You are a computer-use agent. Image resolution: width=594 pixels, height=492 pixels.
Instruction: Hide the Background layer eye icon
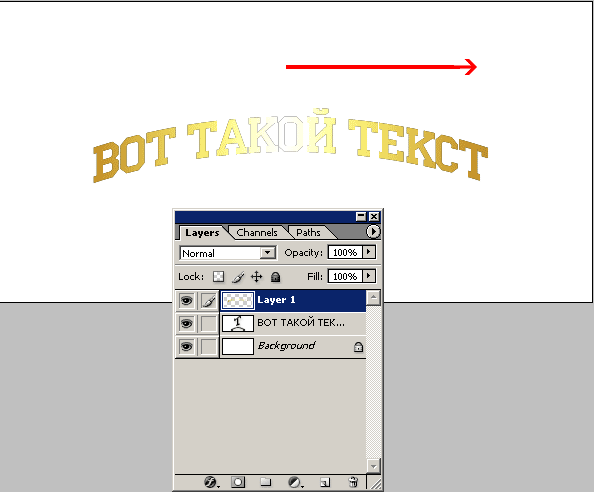pyautogui.click(x=186, y=347)
